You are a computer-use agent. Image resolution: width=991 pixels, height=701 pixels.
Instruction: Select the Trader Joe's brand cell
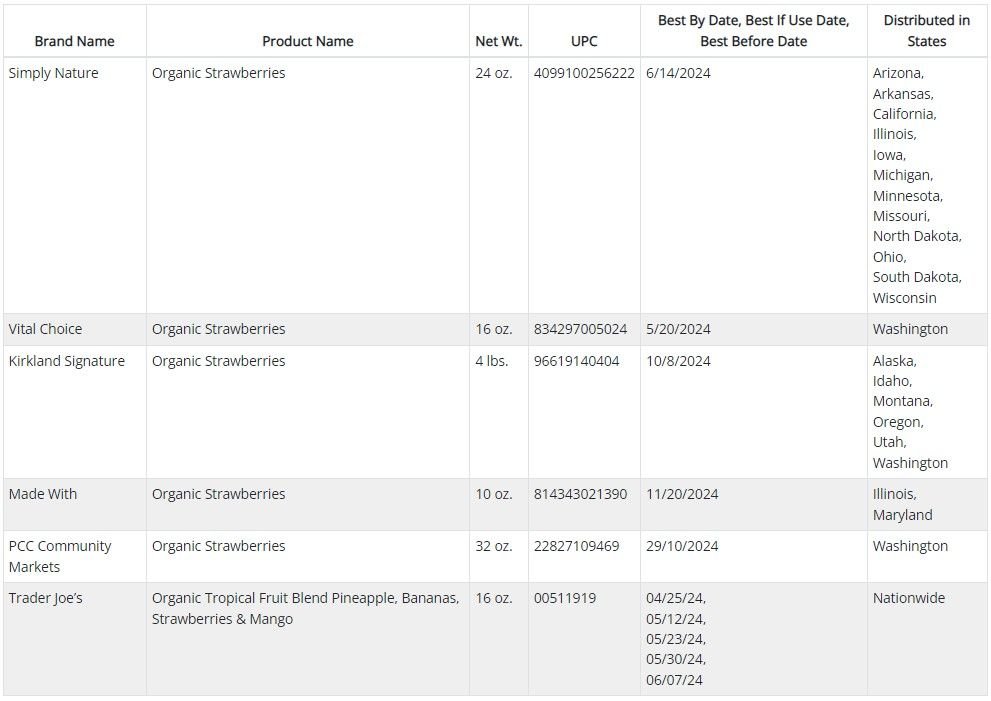(x=46, y=598)
